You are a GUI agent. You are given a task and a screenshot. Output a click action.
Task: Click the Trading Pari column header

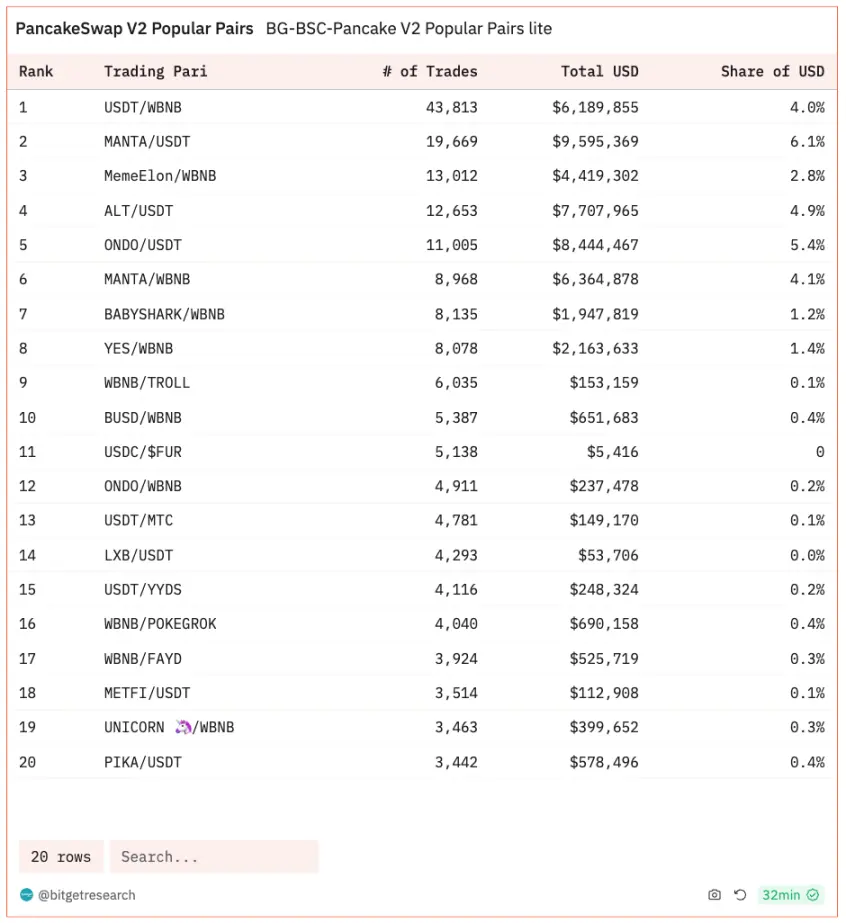[x=156, y=71]
